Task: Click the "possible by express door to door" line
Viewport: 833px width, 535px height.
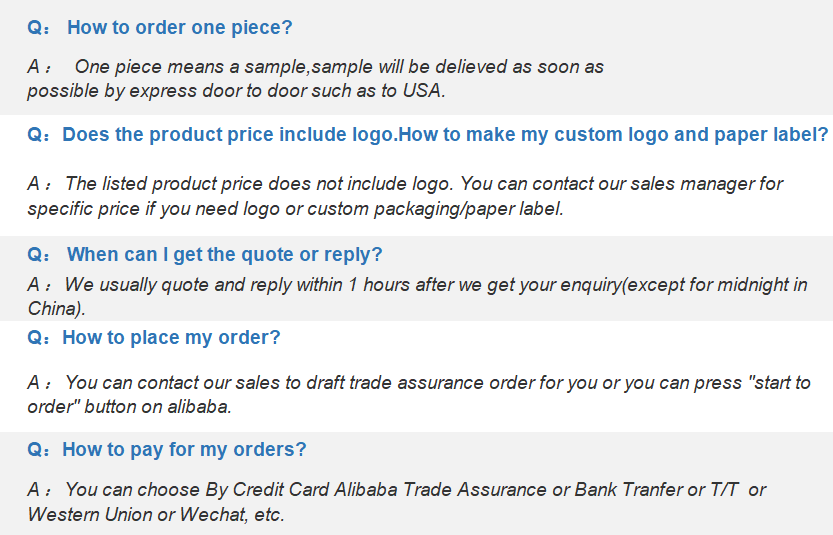Action: [236, 89]
